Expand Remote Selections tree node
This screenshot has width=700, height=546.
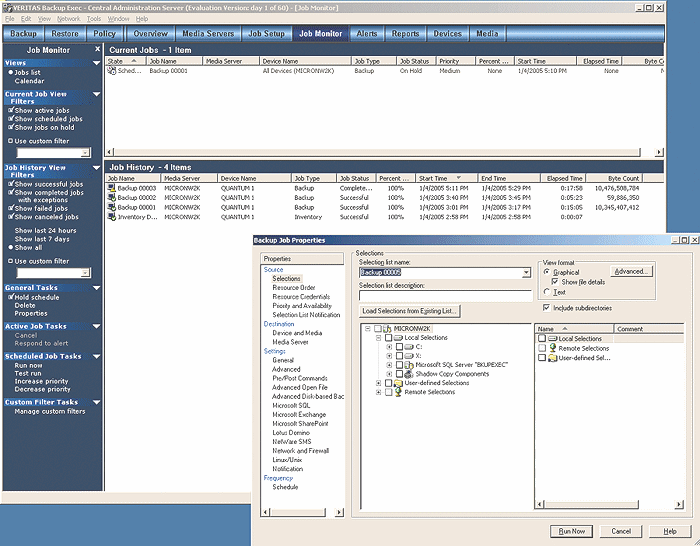click(x=379, y=392)
